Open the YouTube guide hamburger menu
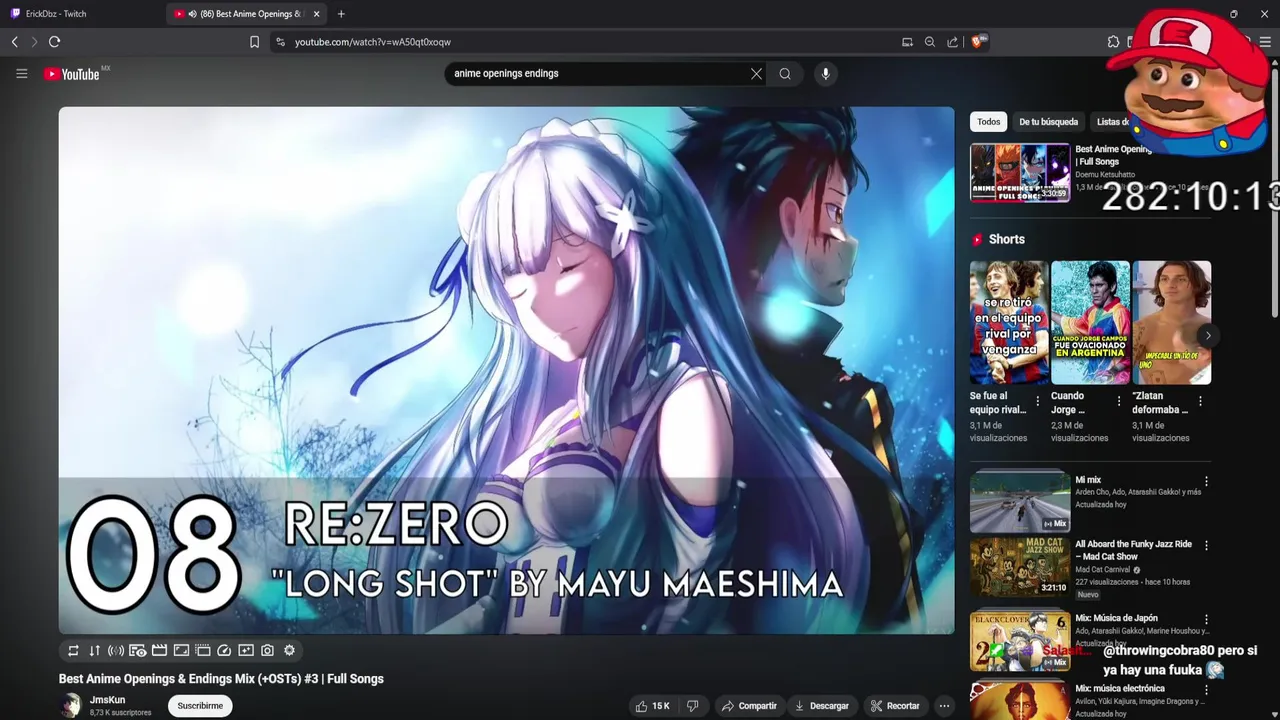 [21, 73]
